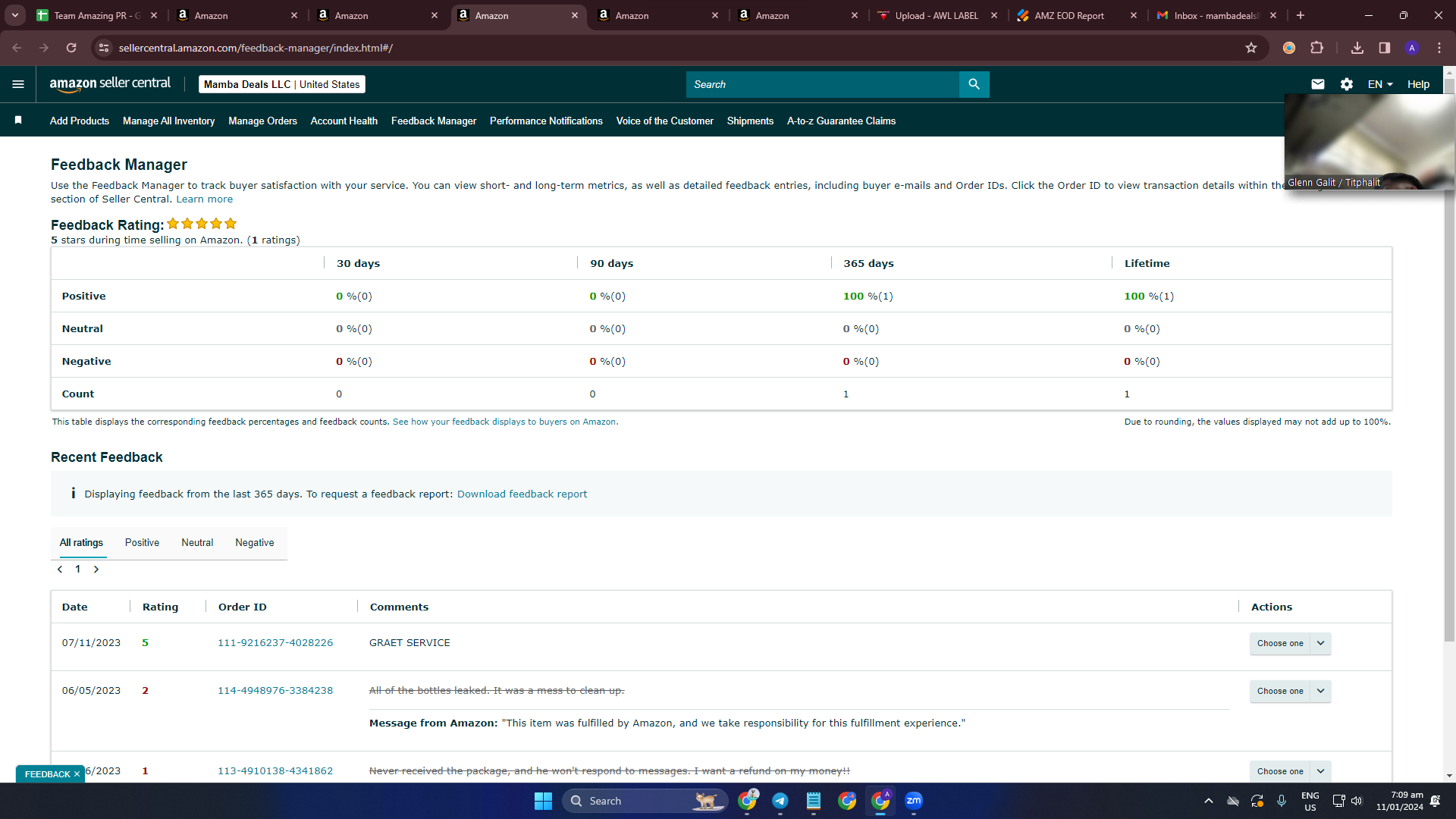Open Voice of the Customer
The height and width of the screenshot is (819, 1456).
point(665,121)
